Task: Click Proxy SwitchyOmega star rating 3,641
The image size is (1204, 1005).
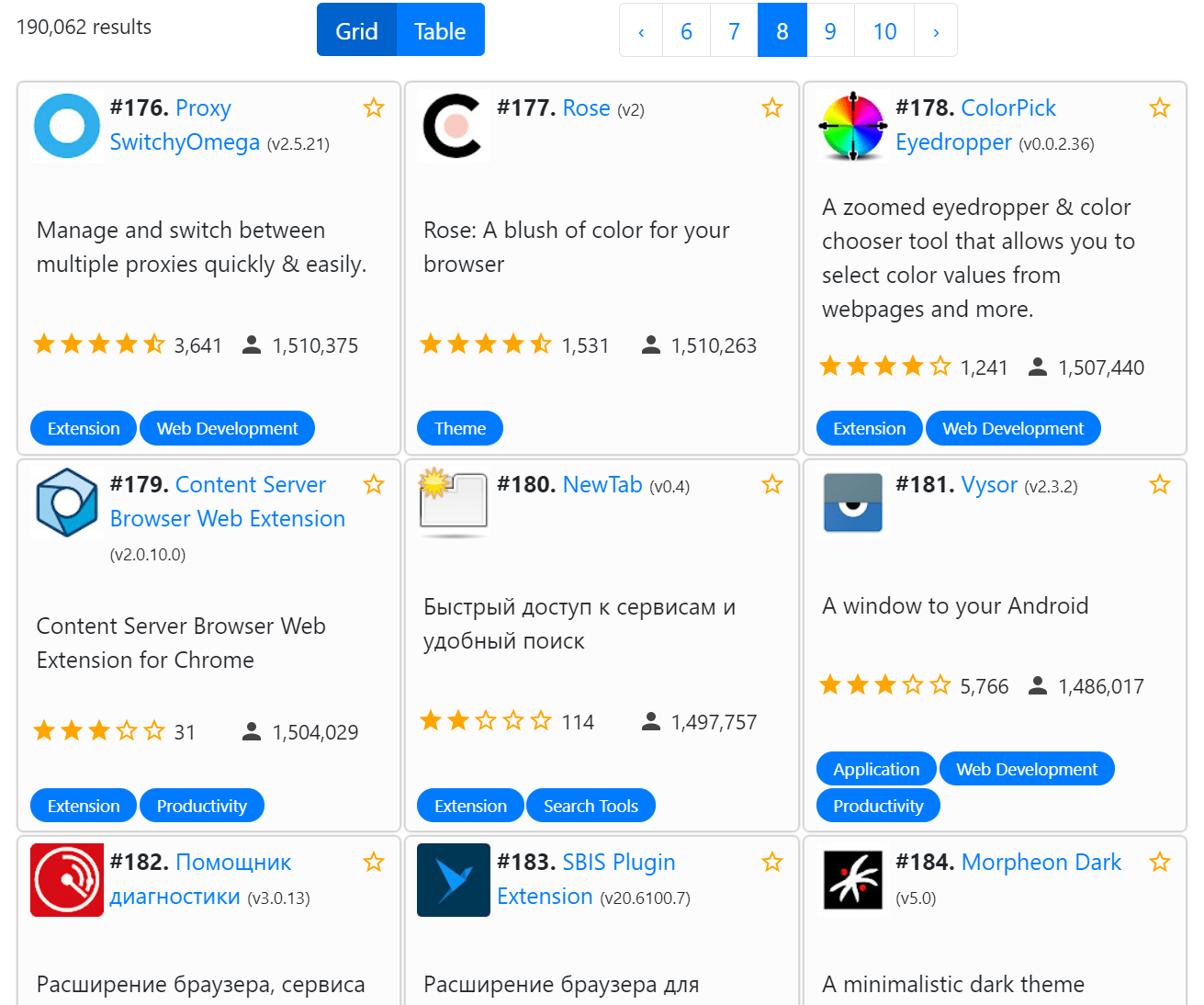Action: 128,345
